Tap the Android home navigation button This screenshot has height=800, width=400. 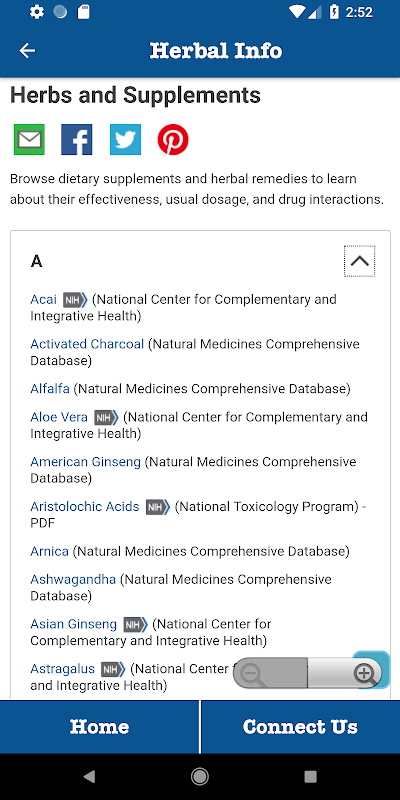pos(199,777)
